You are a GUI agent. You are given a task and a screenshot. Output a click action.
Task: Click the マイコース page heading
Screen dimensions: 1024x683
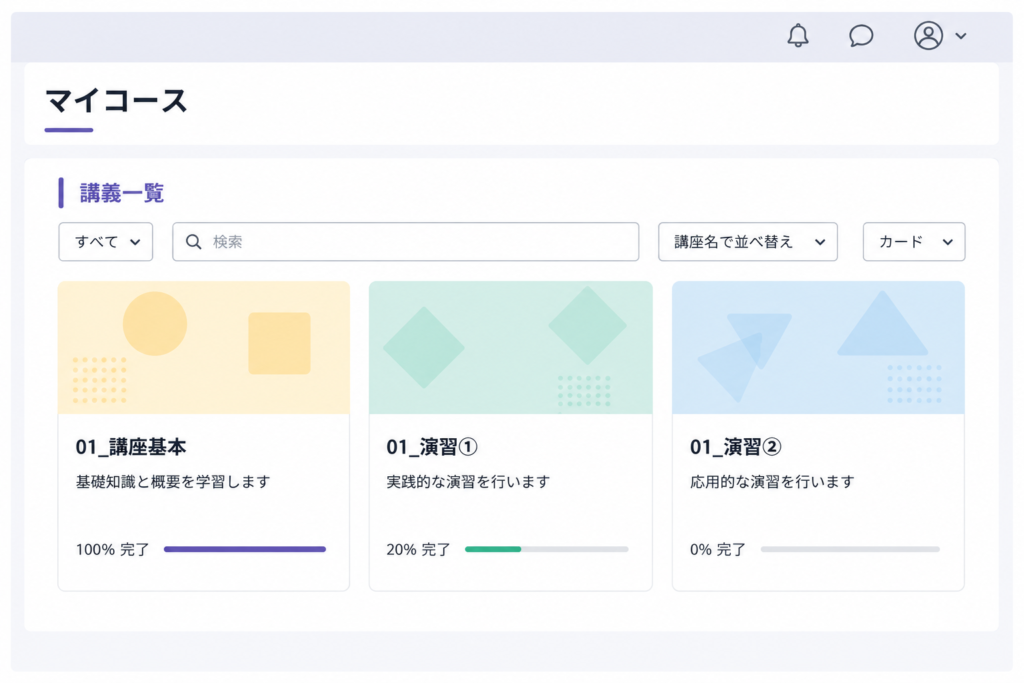point(116,101)
